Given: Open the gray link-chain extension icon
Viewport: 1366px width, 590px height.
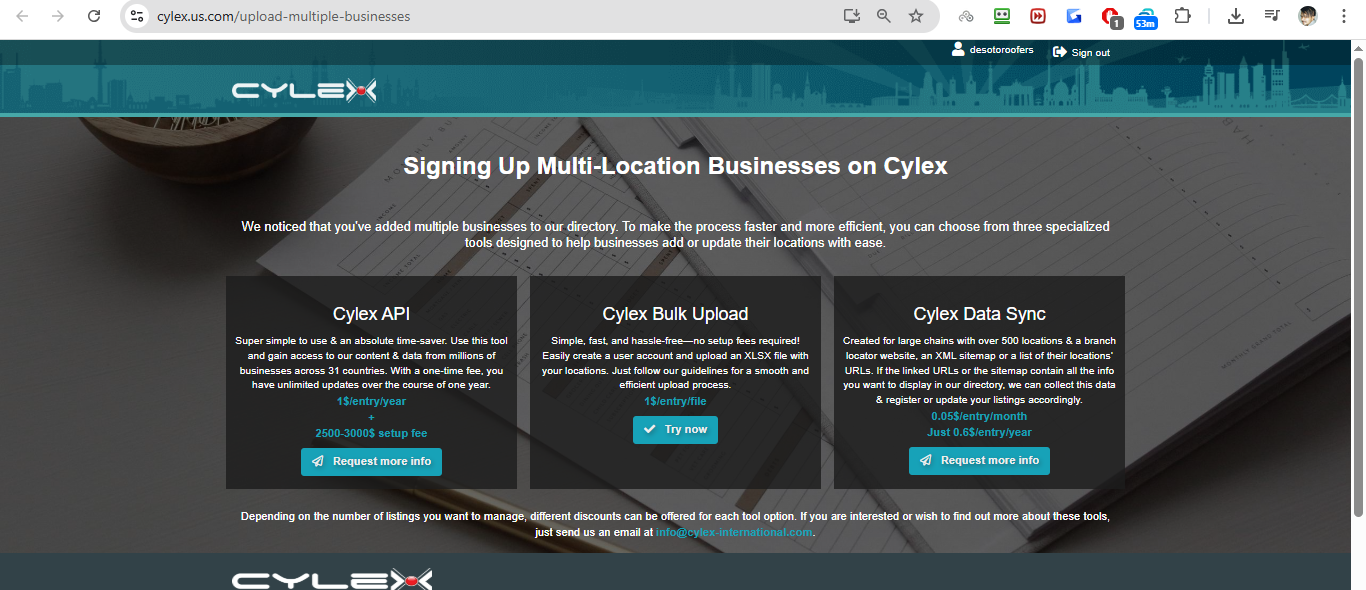Looking at the screenshot, I should [966, 16].
